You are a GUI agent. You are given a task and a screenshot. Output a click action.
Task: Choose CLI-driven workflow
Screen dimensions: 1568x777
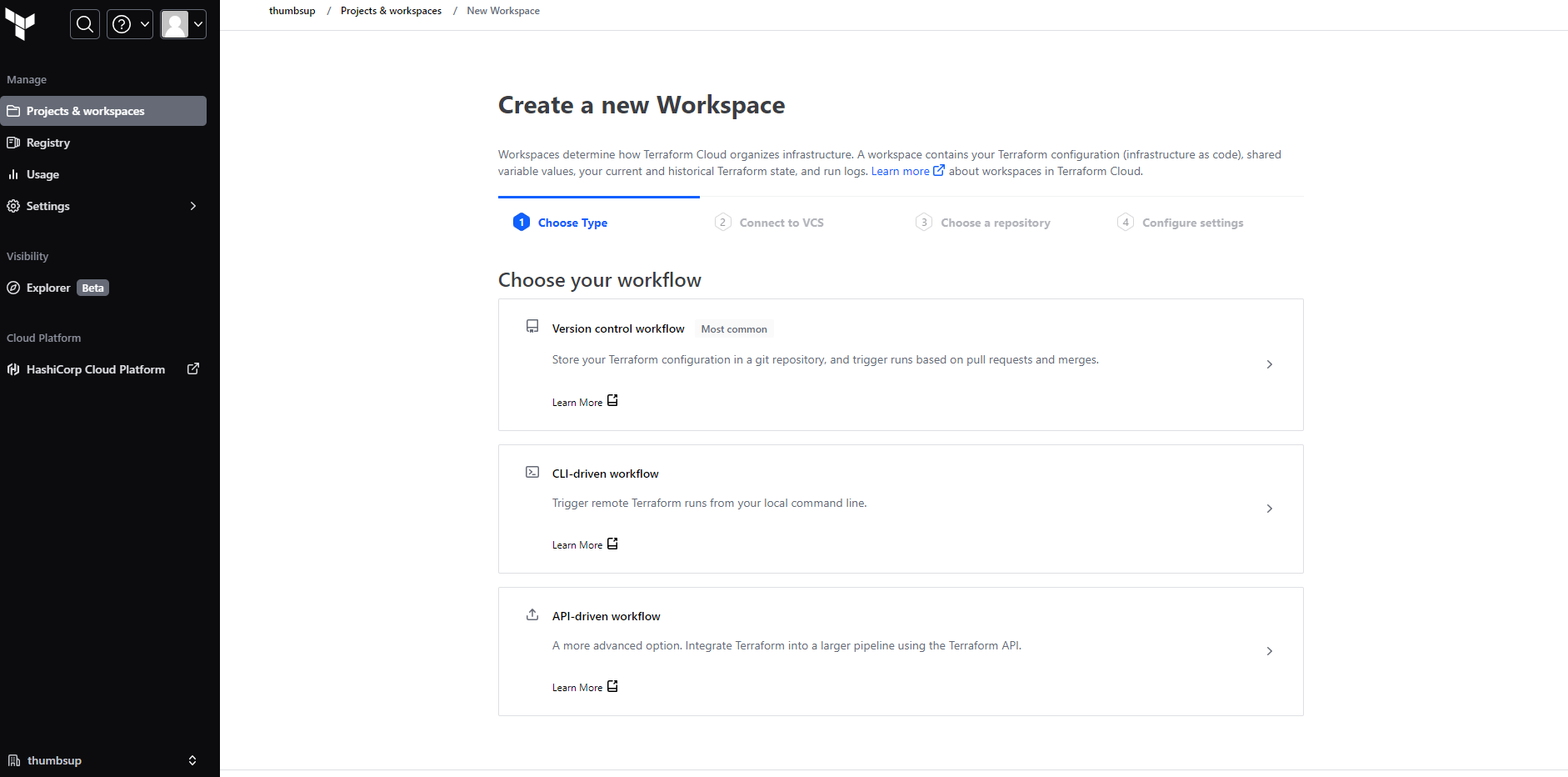pos(901,509)
